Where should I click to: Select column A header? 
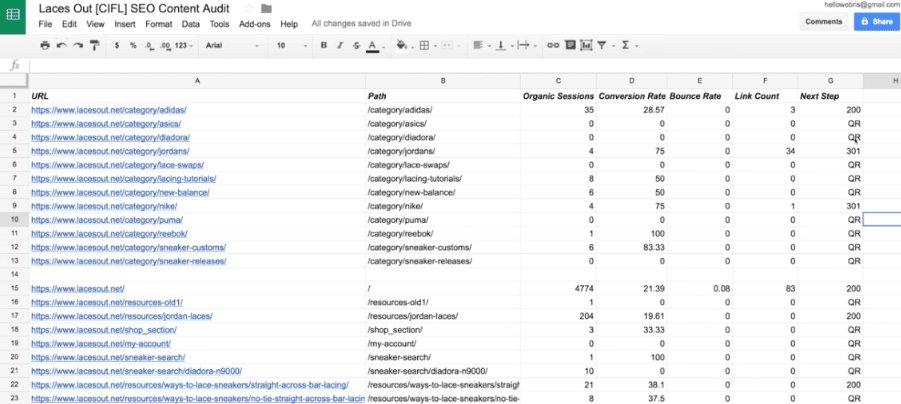pyautogui.click(x=197, y=81)
